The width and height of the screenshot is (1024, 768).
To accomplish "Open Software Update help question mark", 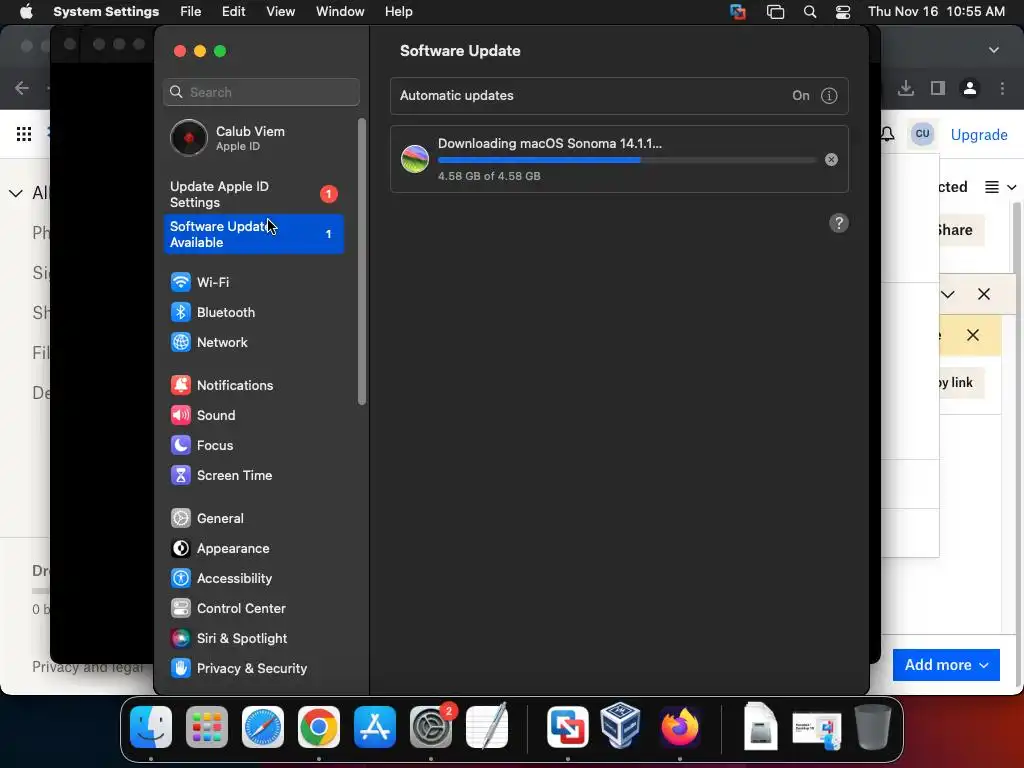I will [839, 223].
